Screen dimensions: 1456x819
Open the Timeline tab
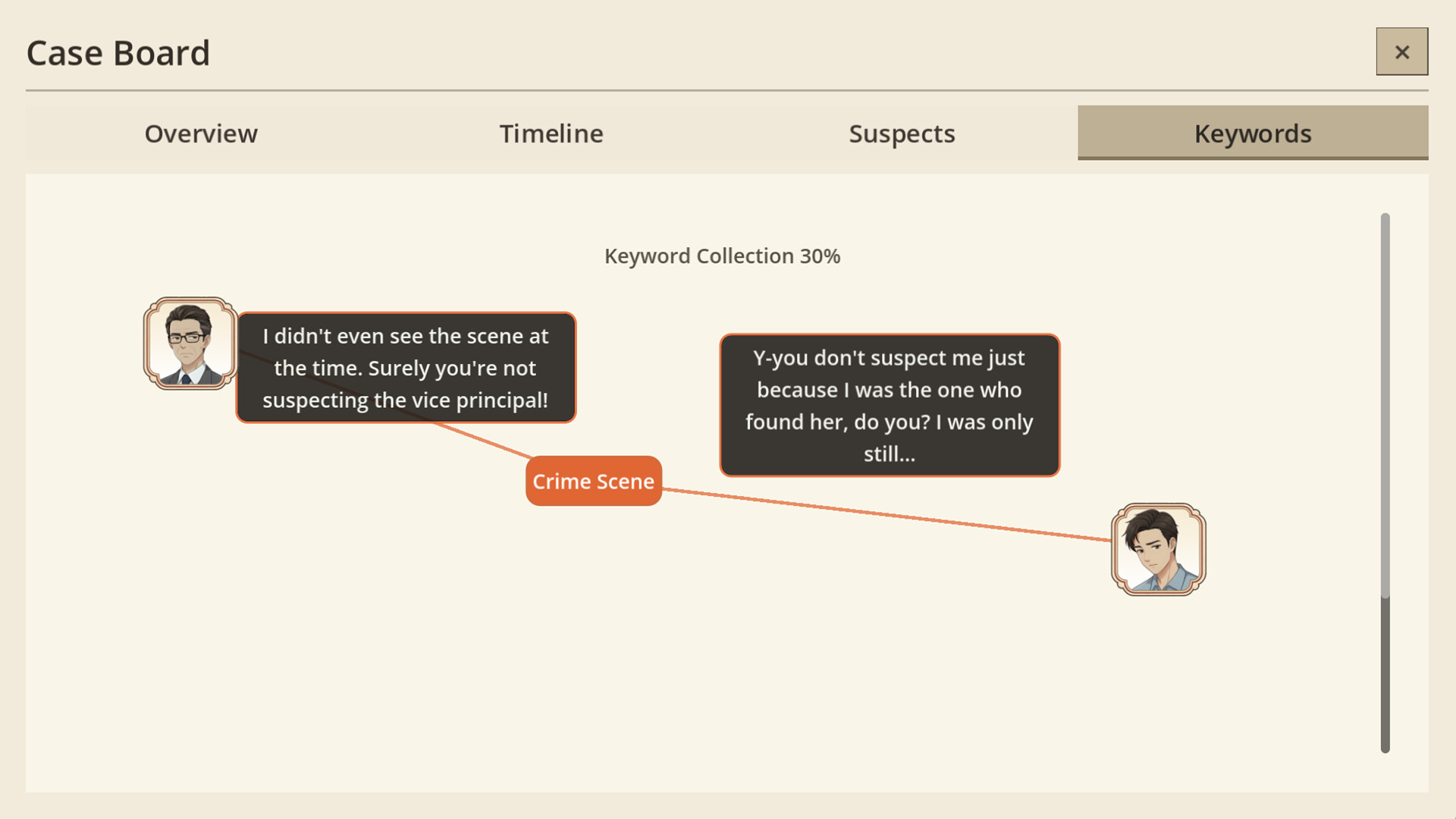pyautogui.click(x=551, y=133)
